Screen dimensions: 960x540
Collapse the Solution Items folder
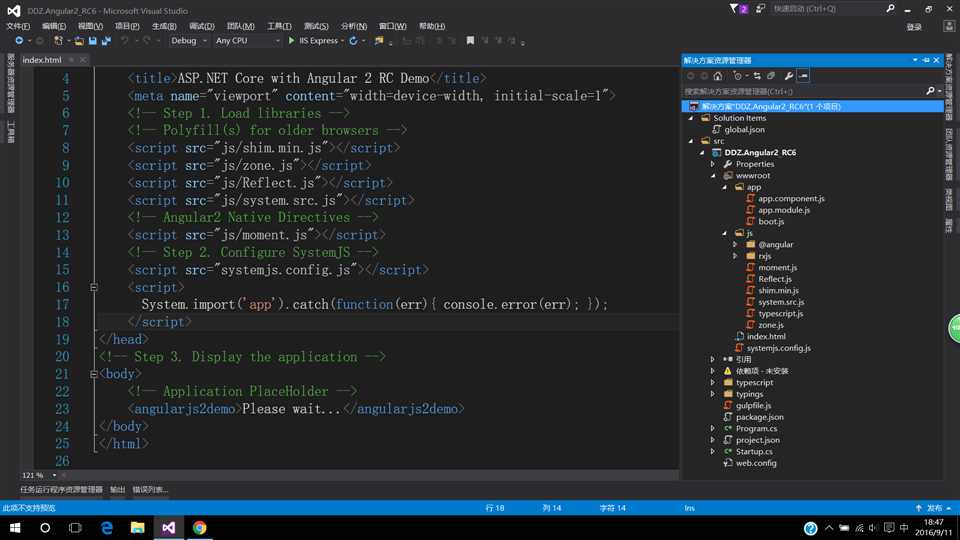(691, 118)
